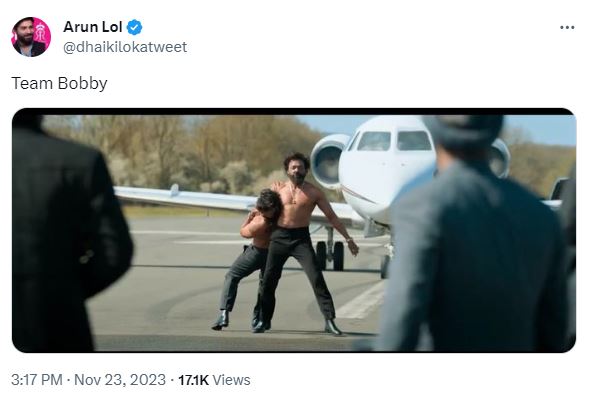Screen dimensions: 593x402
Task: Open Arun Lol's profile picture
Action: tap(31, 37)
